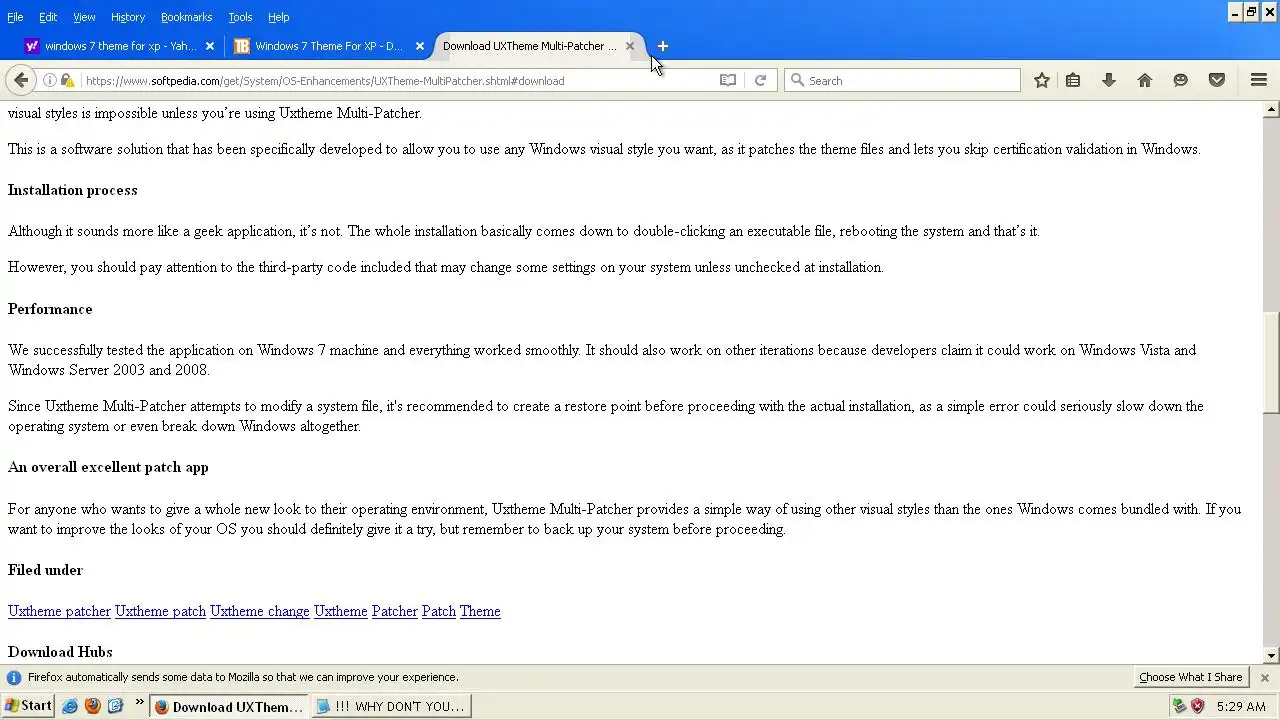
Task: Open the Uxtheme tag link
Action: click(x=341, y=611)
